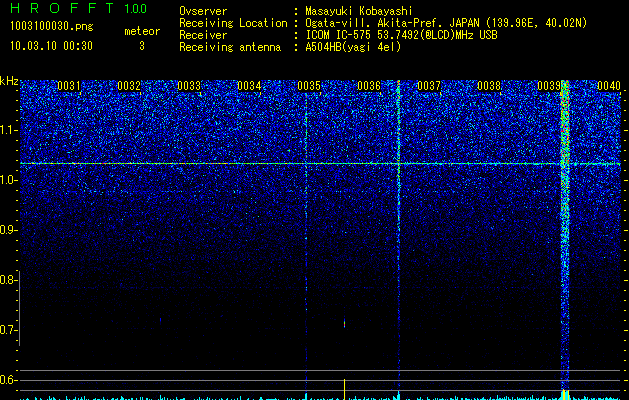Click the 'Receiver' label
The height and width of the screenshot is (400, 629).
(203, 35)
